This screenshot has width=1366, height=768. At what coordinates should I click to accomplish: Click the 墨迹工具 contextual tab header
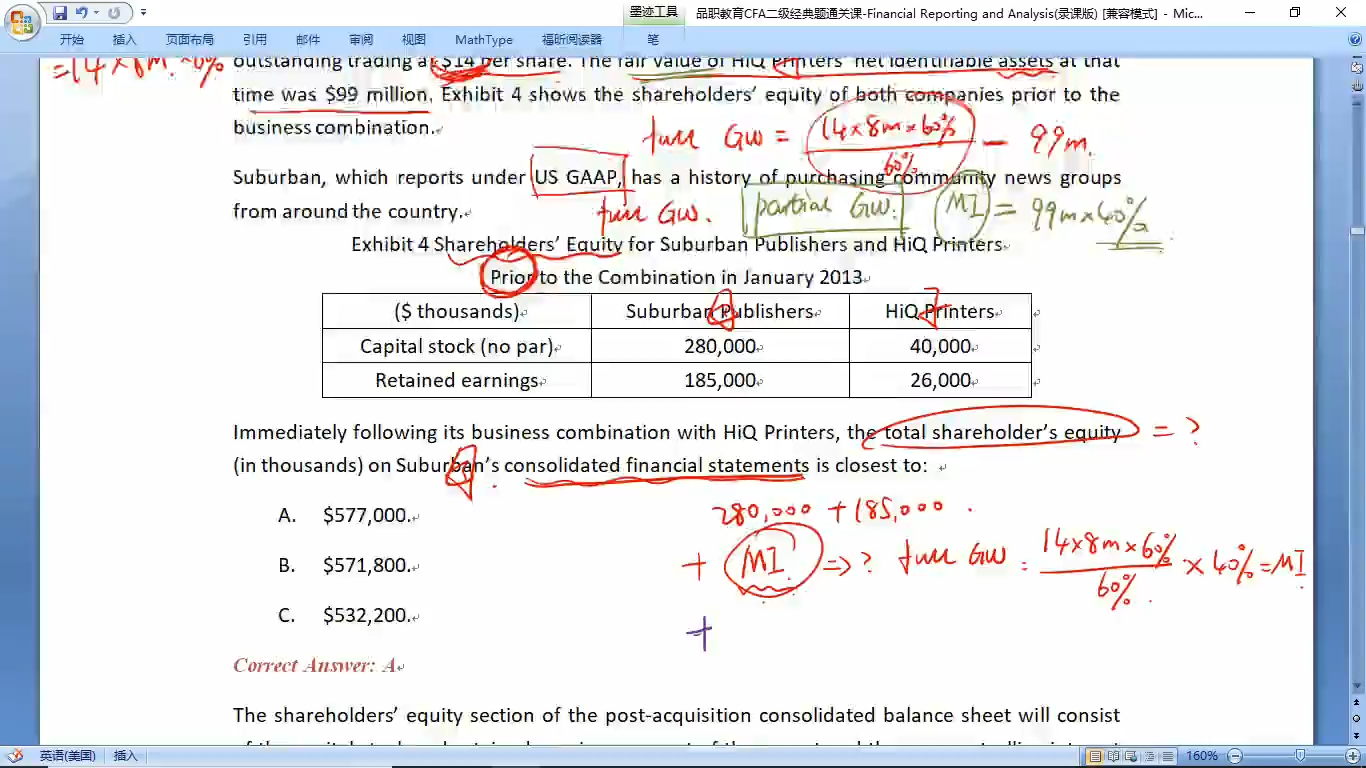[653, 13]
